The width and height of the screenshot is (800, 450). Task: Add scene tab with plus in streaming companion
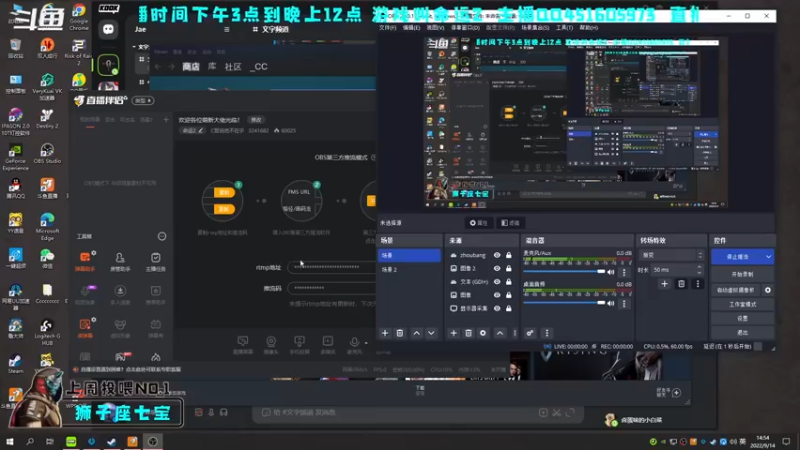[x=166, y=119]
